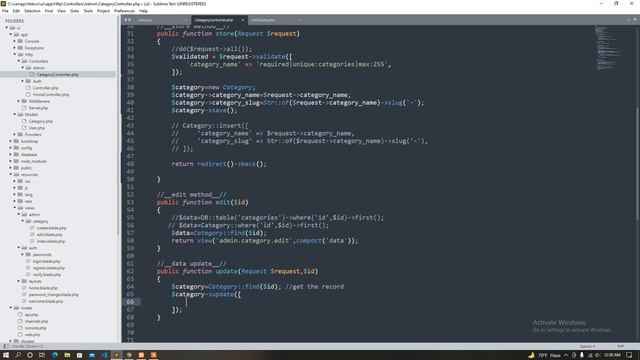Screen dimensions: 640x360
Task: Expand the Middleware folder
Action: coord(19,101)
